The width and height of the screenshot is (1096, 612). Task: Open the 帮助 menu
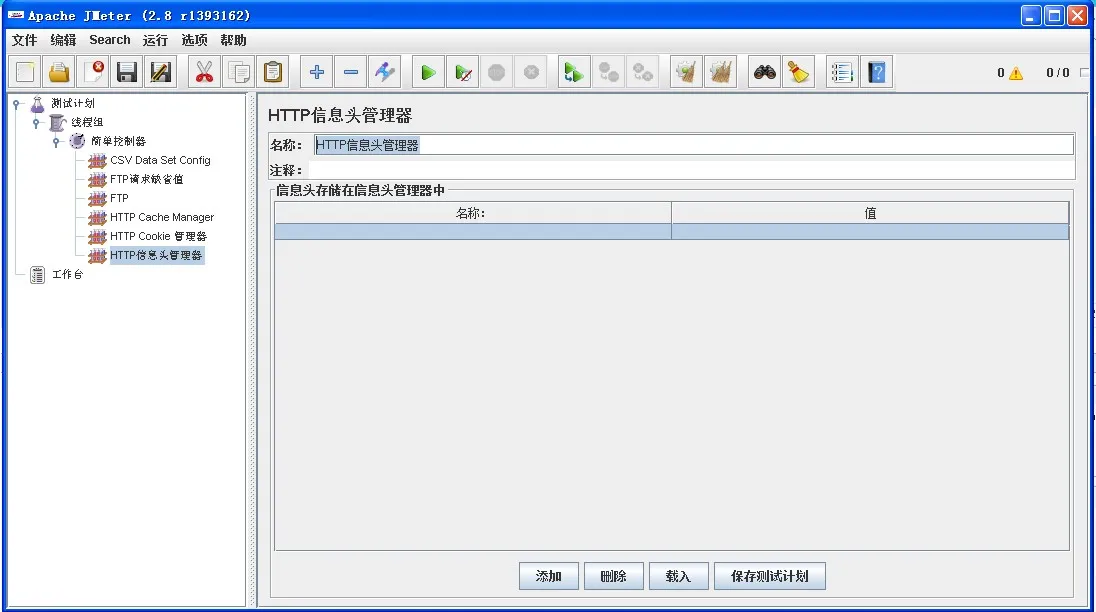pyautogui.click(x=233, y=40)
